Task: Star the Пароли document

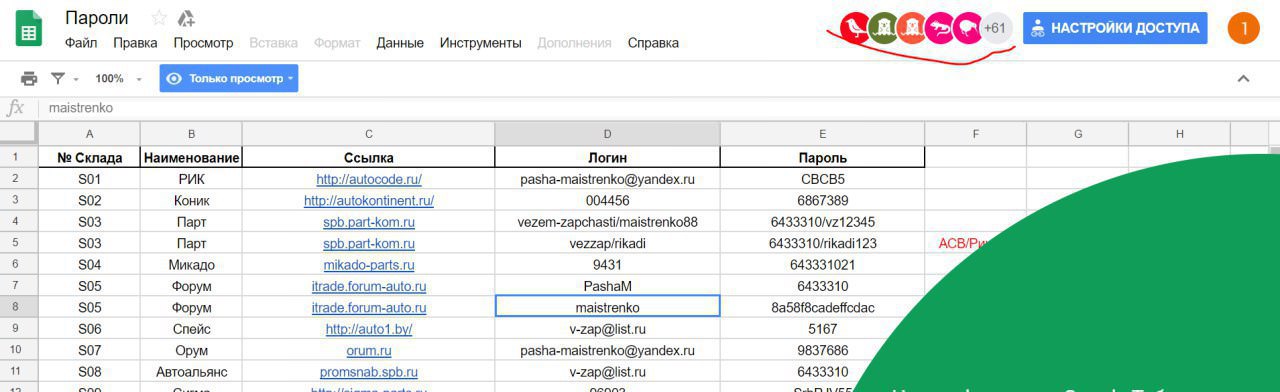Action: click(x=159, y=18)
